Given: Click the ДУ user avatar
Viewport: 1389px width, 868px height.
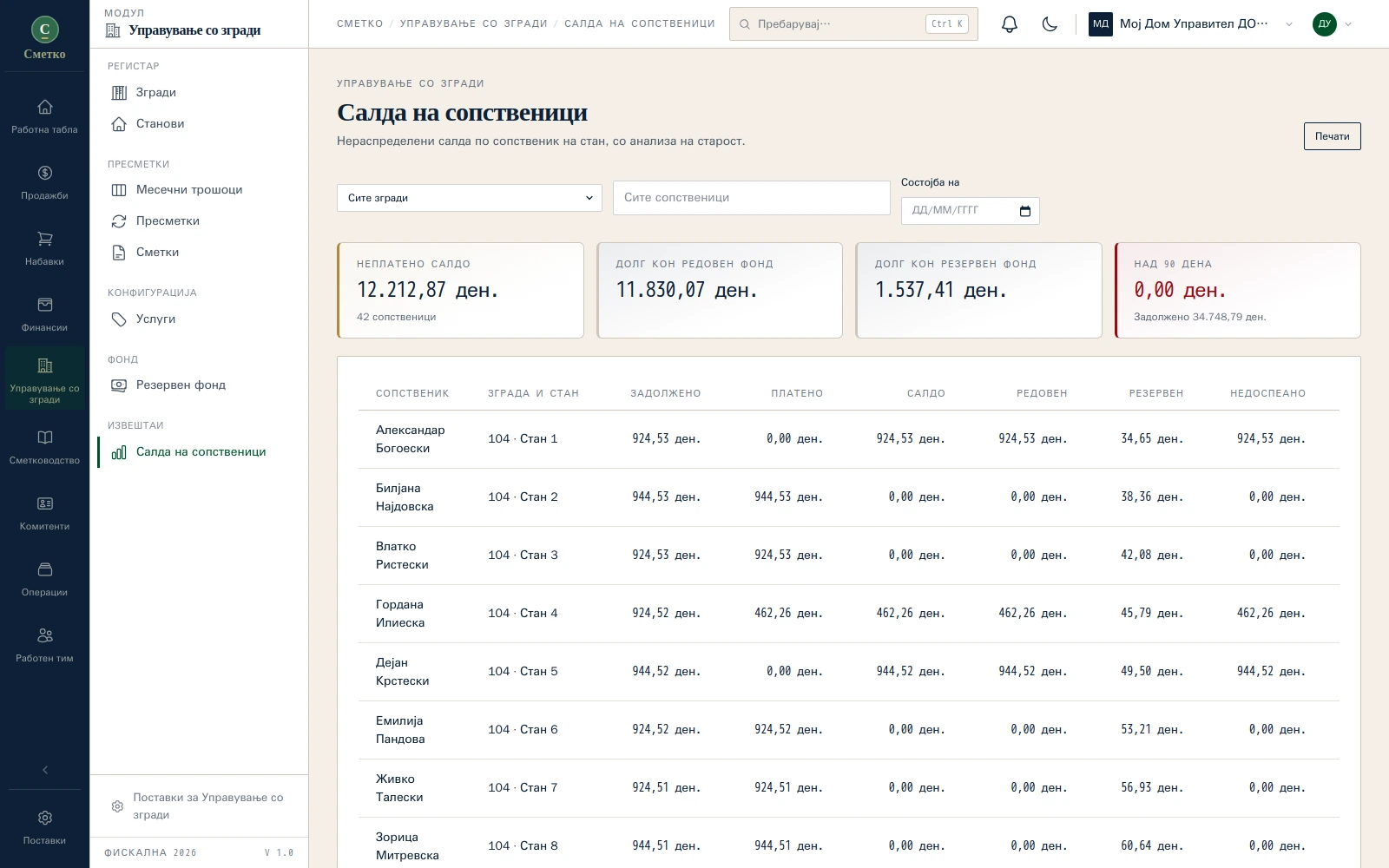Looking at the screenshot, I should point(1324,24).
